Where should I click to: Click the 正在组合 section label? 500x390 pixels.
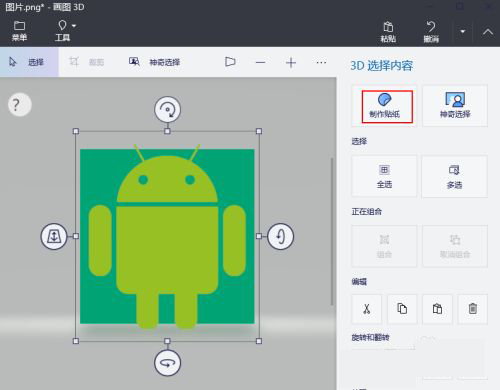367,212
